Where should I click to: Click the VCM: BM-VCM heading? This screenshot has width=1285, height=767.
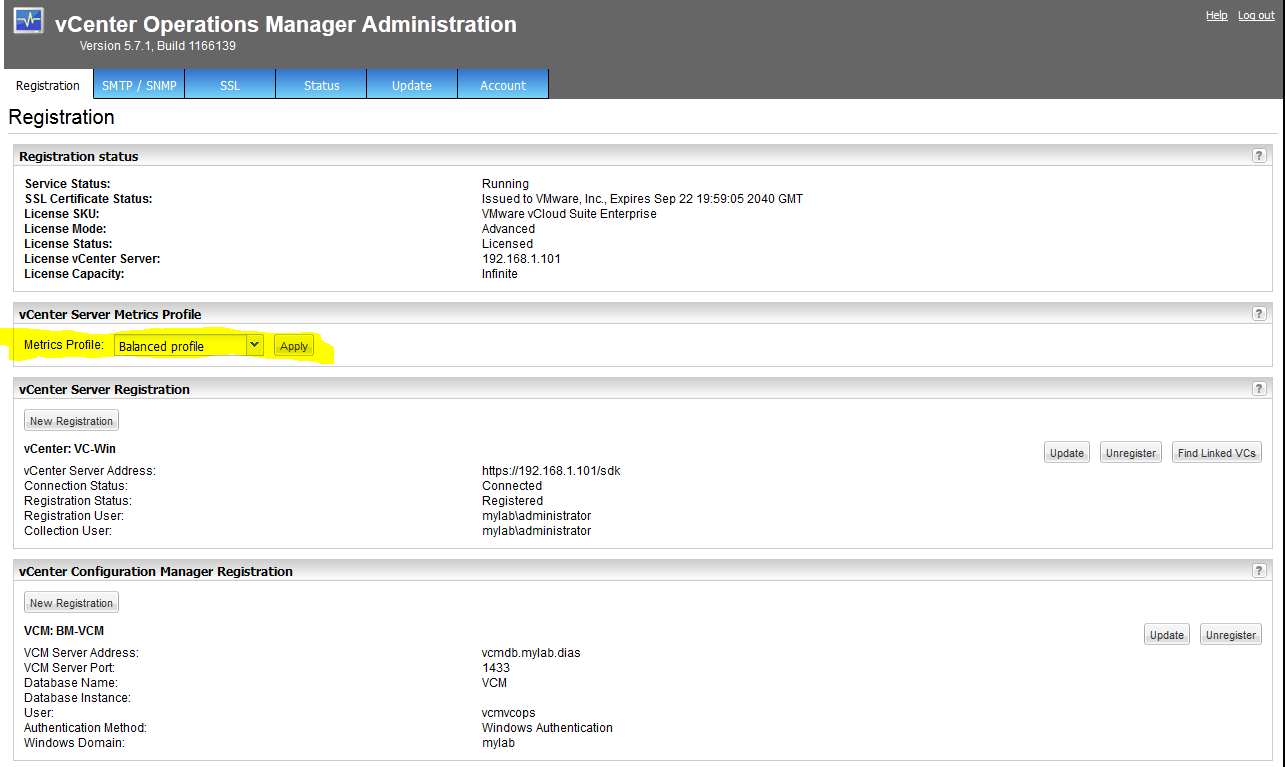point(64,631)
